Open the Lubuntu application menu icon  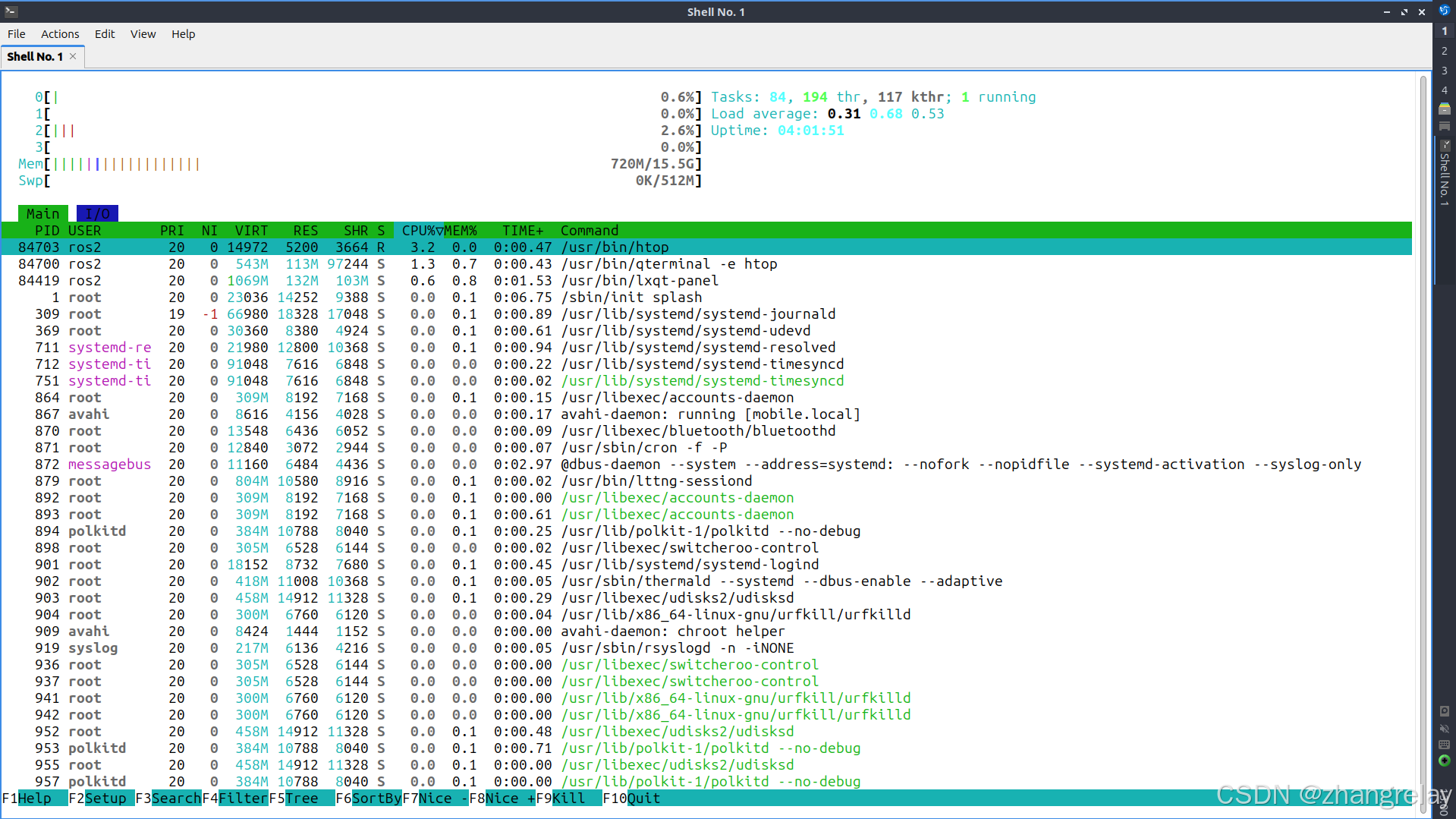click(x=1445, y=11)
